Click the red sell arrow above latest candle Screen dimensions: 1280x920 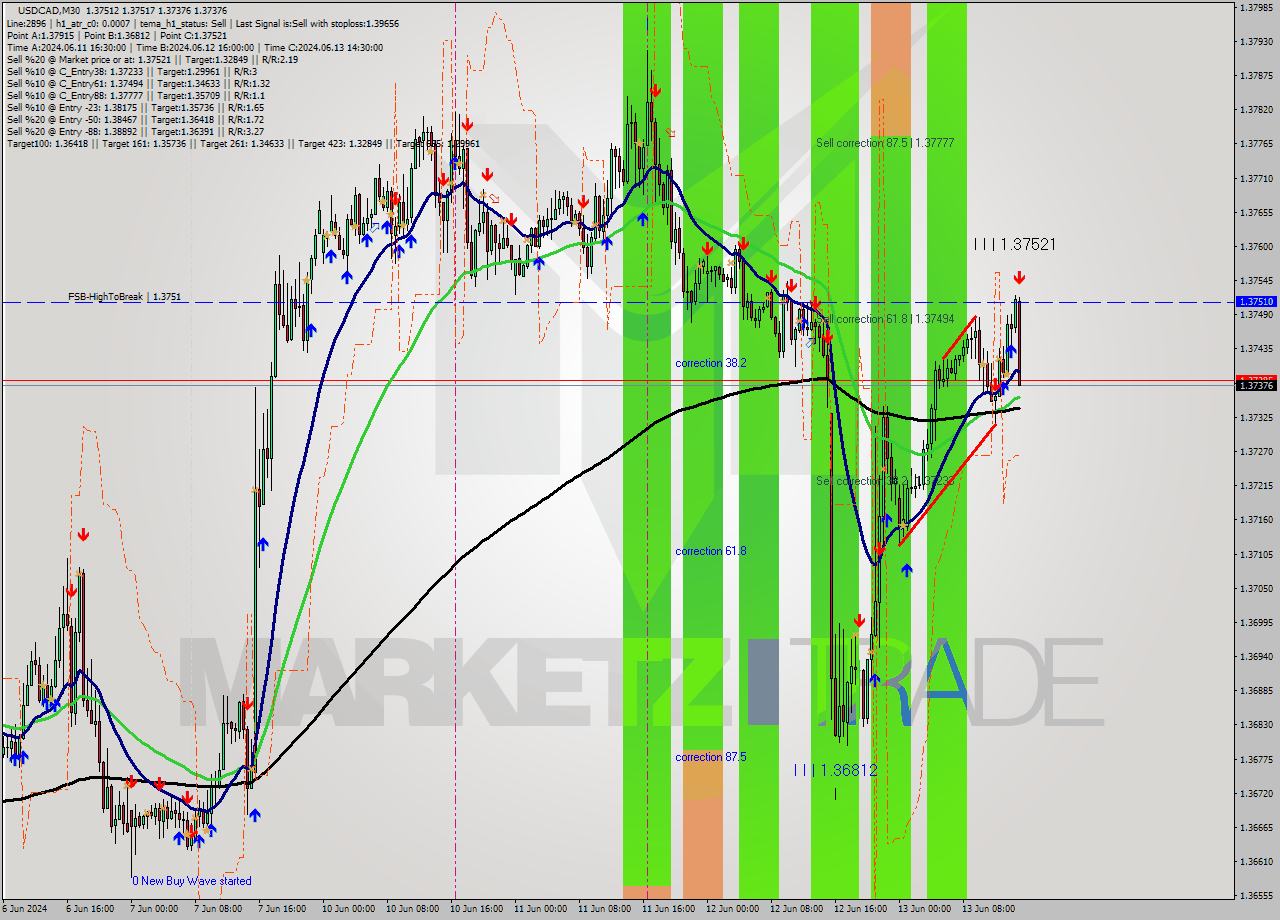coord(1019,278)
